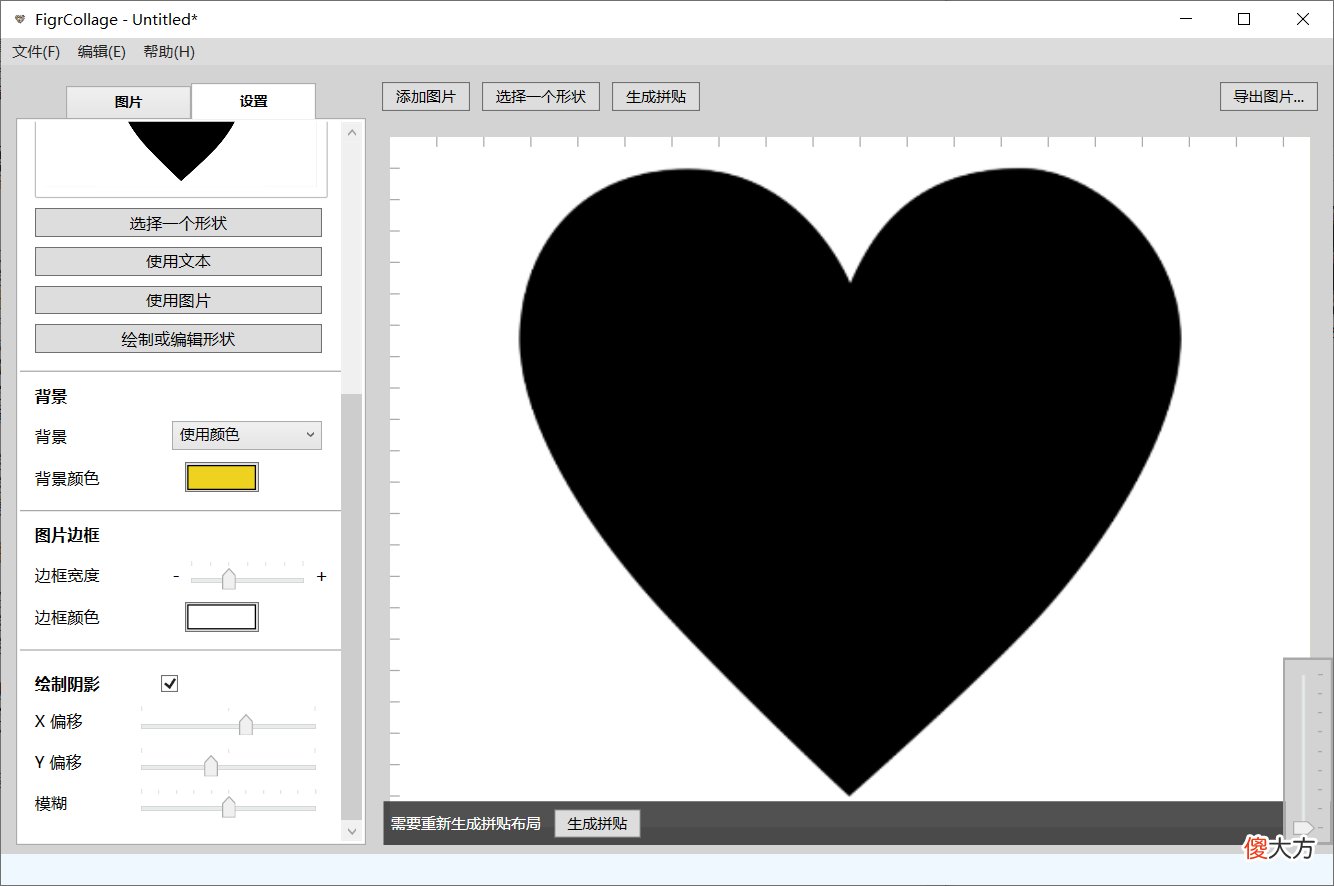Click the 生成拼贴 button in the bottom notification bar
The width and height of the screenshot is (1334, 886).
pos(597,824)
